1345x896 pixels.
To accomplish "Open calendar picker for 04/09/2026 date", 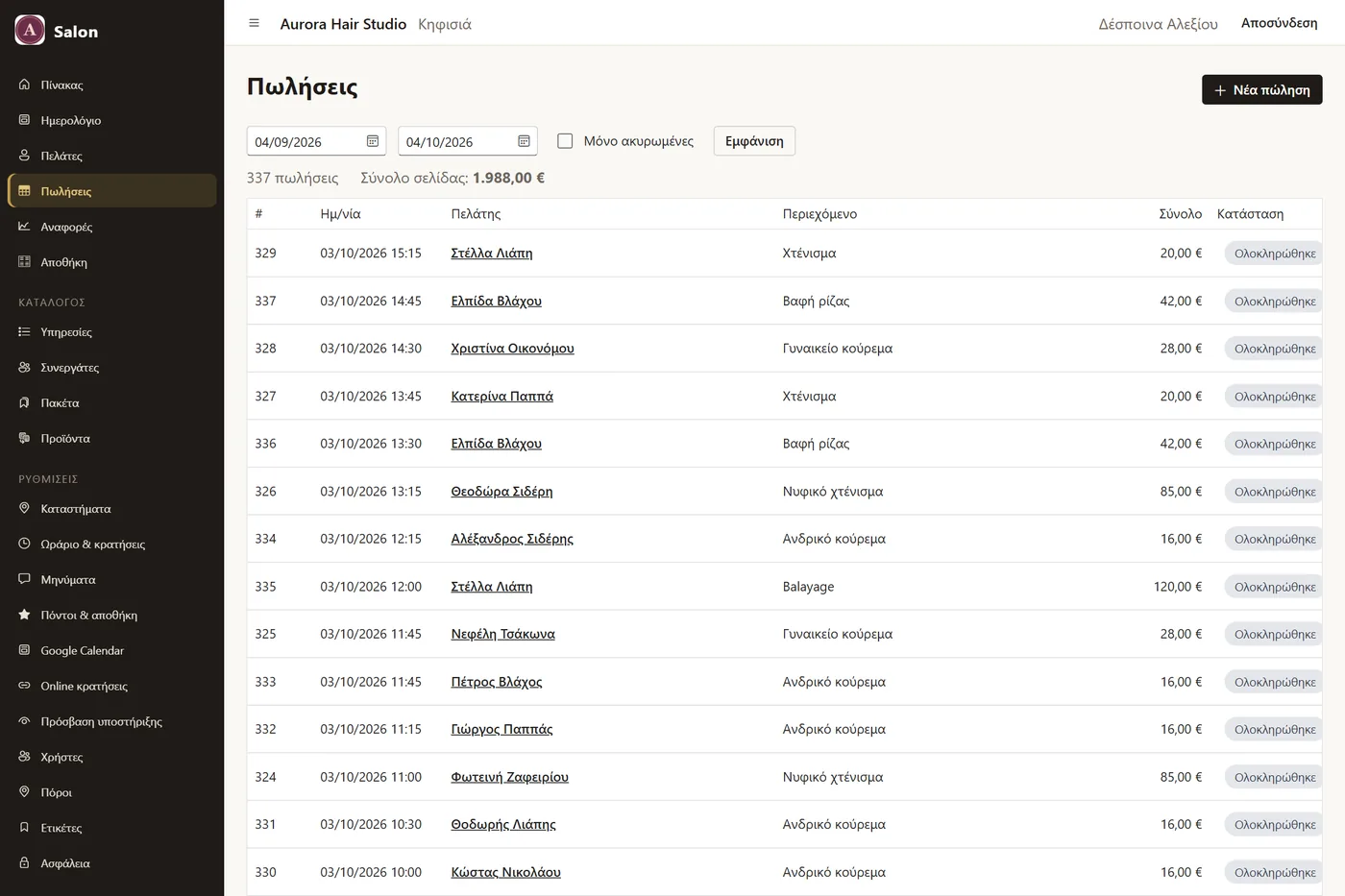I will 373,141.
